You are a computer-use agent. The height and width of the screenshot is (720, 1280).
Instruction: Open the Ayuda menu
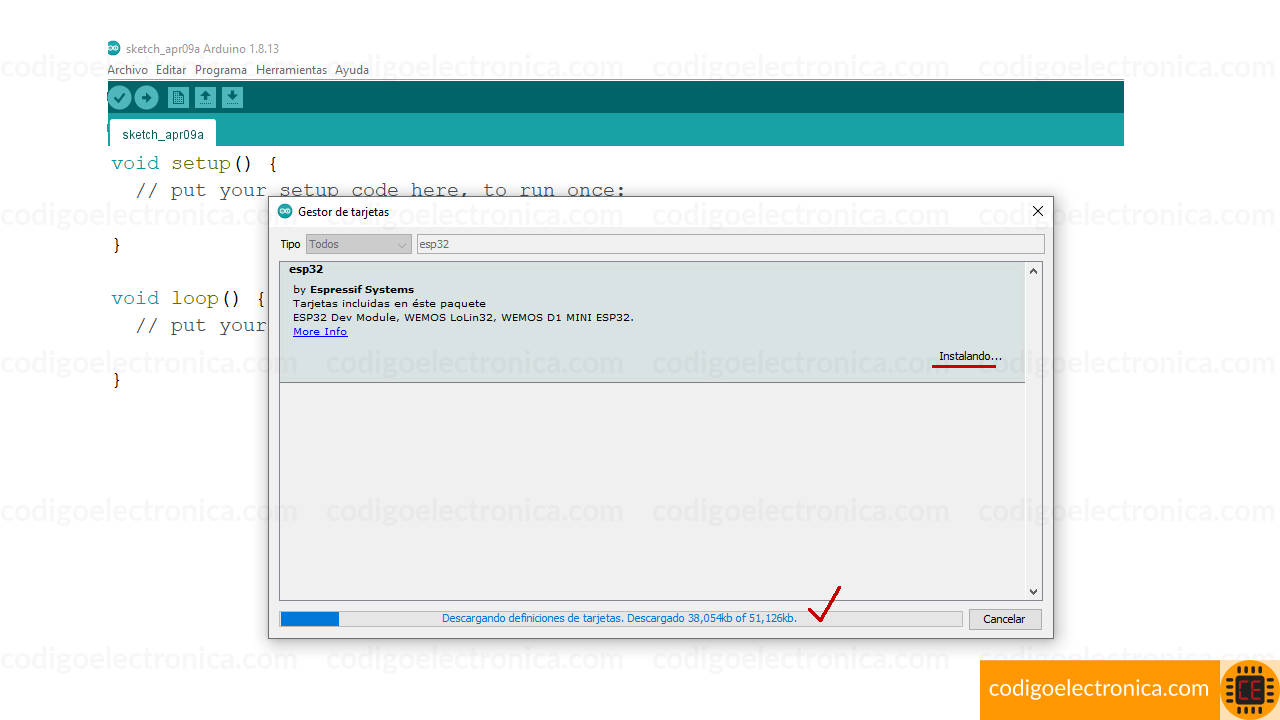[x=352, y=70]
